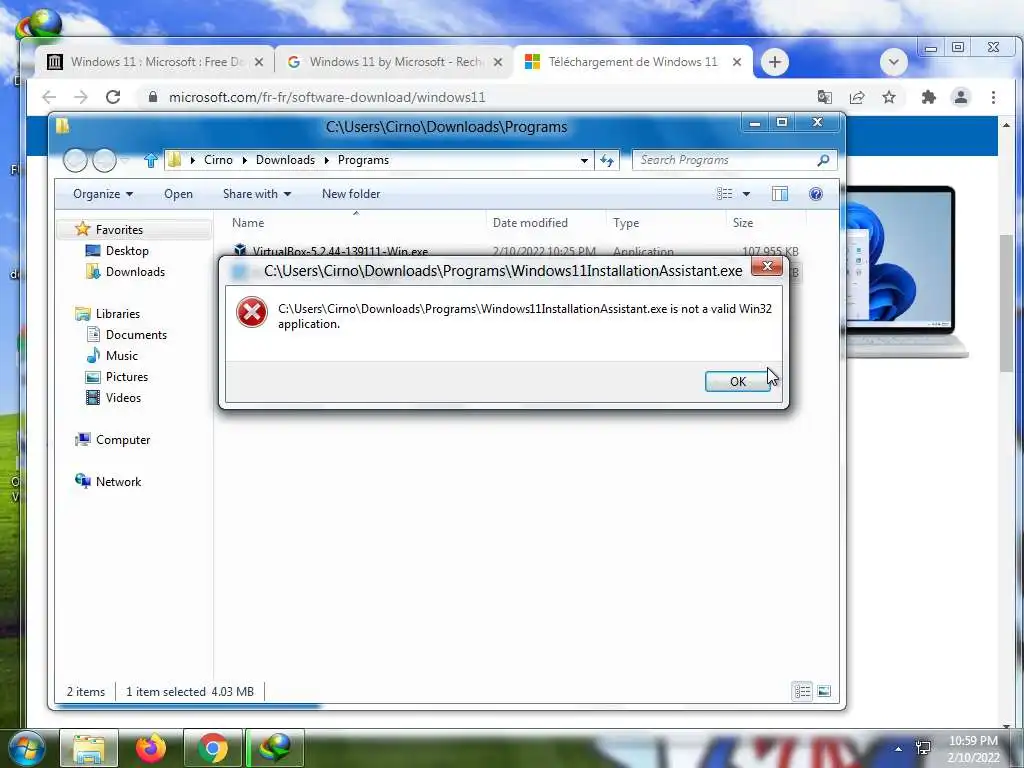Click the Search Programs field
Image resolution: width=1024 pixels, height=768 pixels.
(734, 160)
